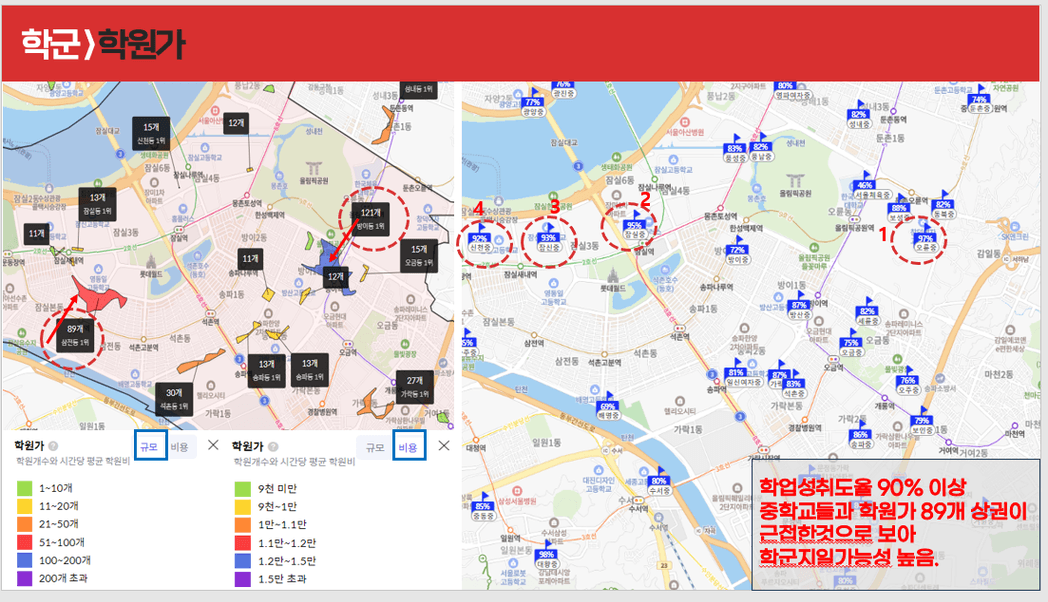Click the green 1~10개 legend color swatch
Viewport: 1048px width, 602px height.
(25, 488)
